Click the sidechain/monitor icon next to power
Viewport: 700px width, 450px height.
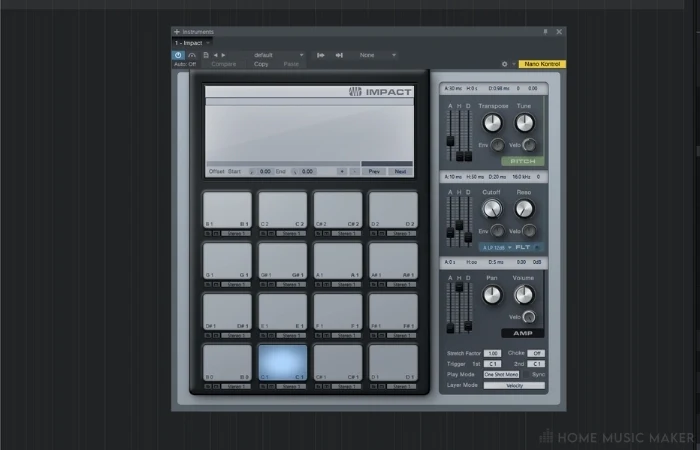coord(192,55)
